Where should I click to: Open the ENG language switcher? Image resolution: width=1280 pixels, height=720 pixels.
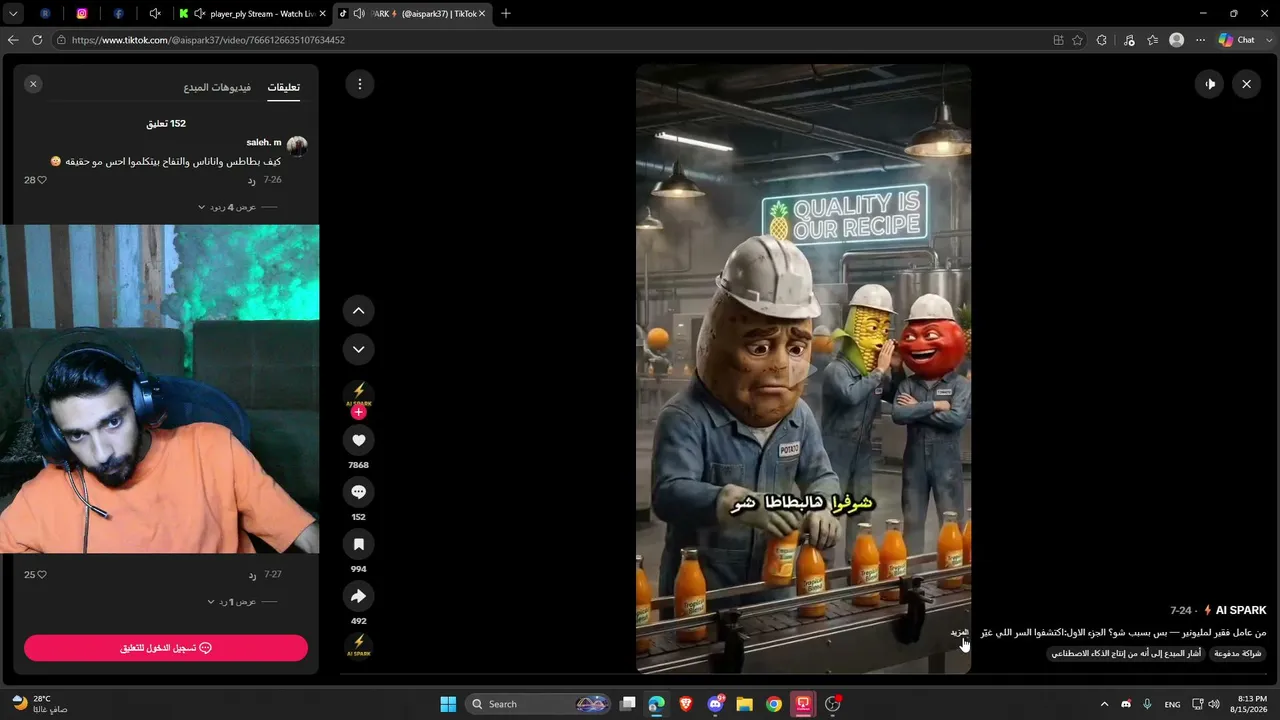[x=1172, y=704]
